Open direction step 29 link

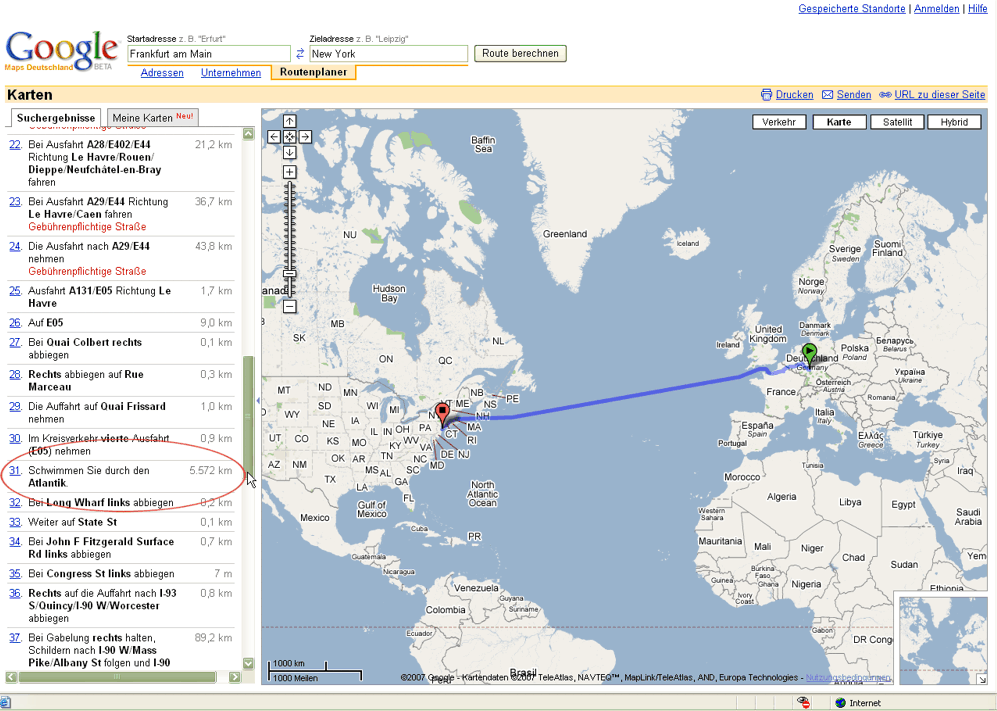coord(15,406)
